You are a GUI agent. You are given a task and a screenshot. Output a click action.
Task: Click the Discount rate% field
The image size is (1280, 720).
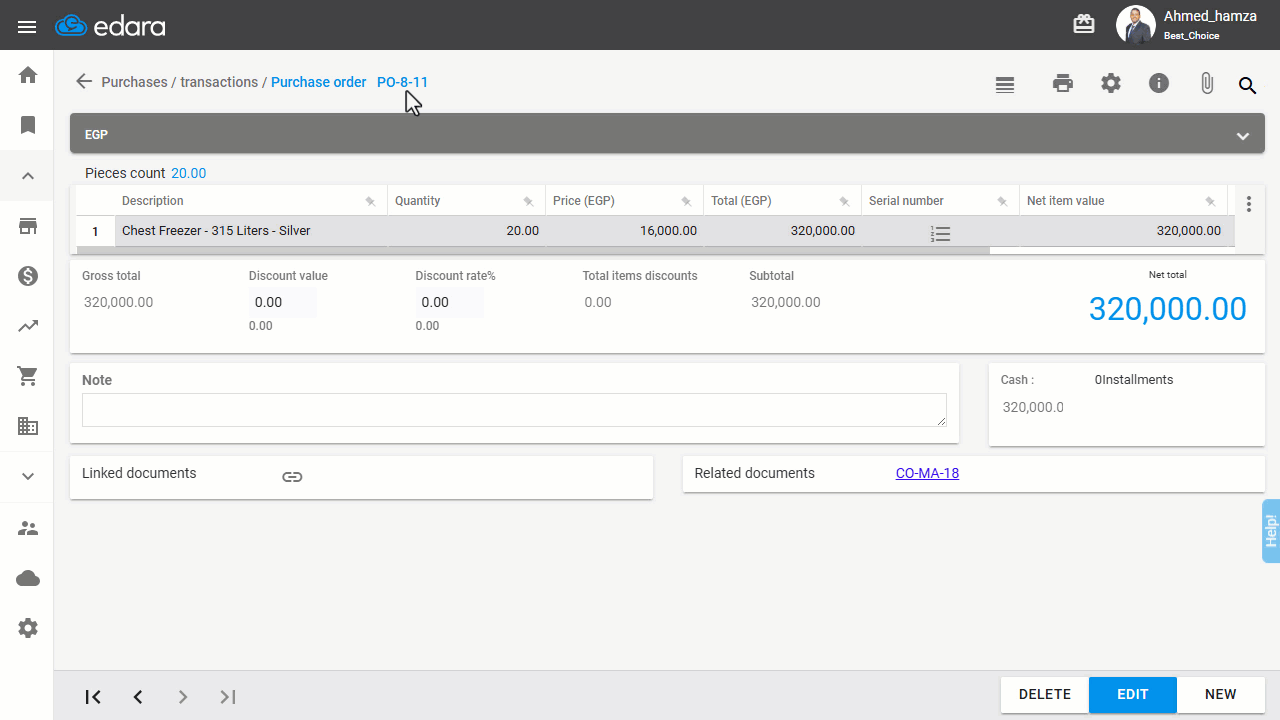click(x=449, y=302)
